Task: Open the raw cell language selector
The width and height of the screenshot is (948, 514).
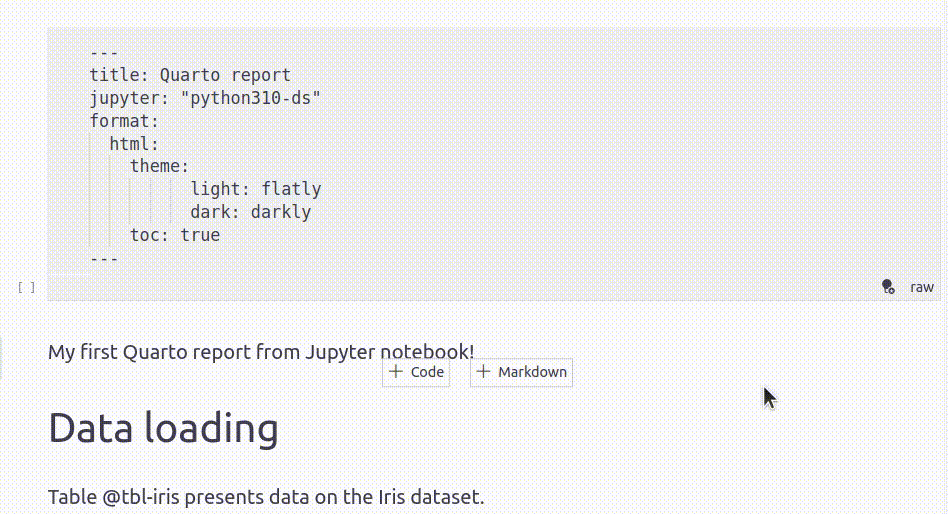Action: (x=922, y=287)
